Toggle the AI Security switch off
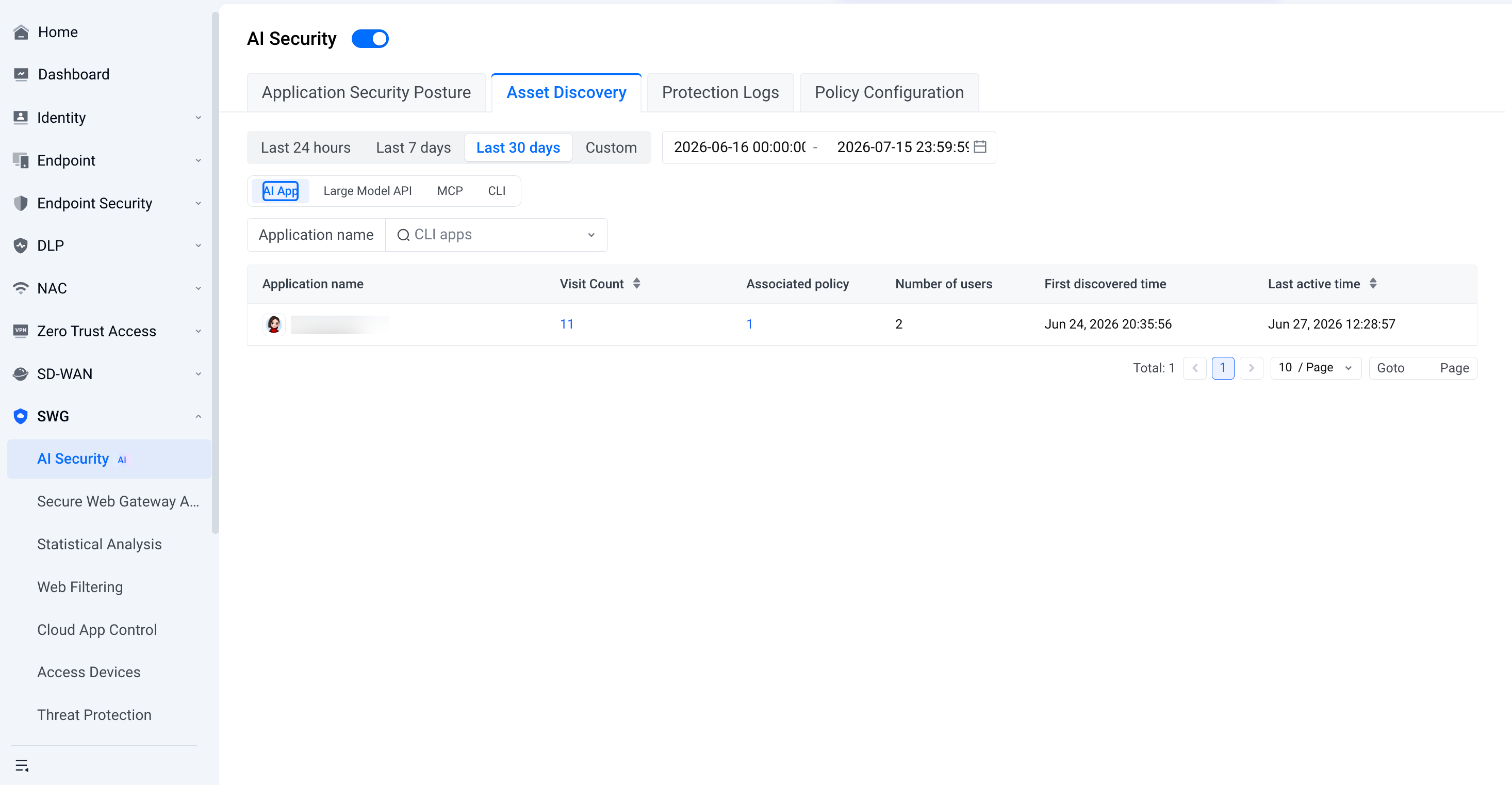The height and width of the screenshot is (785, 1512). 370,39
